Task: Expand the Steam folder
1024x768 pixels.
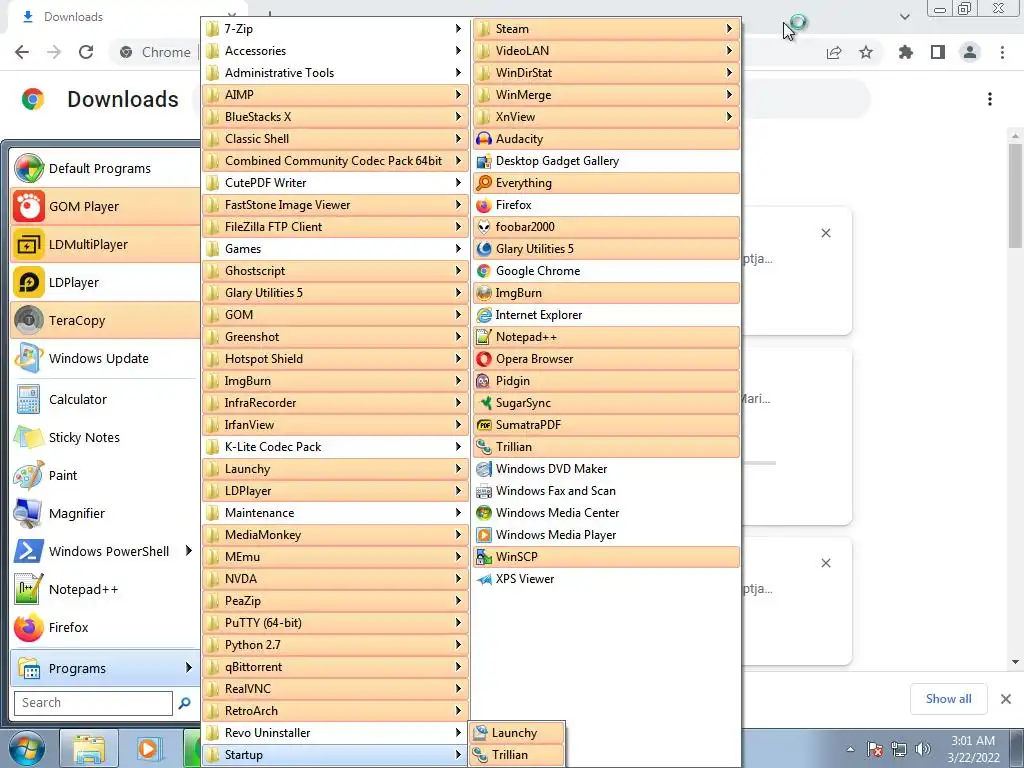Action: (x=607, y=29)
